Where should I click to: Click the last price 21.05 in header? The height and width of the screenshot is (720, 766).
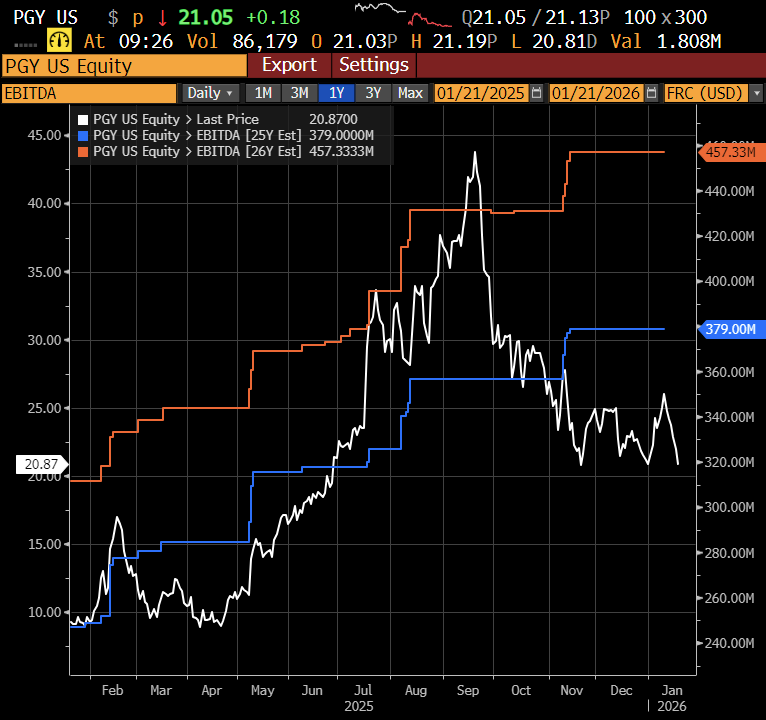[x=206, y=18]
